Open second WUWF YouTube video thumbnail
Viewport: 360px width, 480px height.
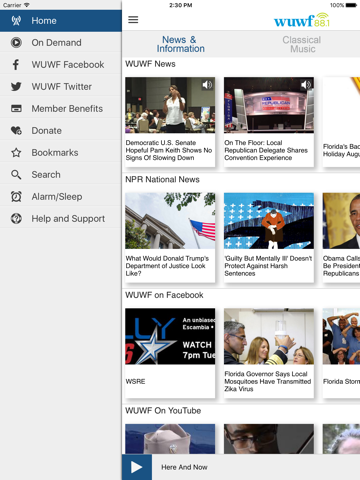[269, 439]
